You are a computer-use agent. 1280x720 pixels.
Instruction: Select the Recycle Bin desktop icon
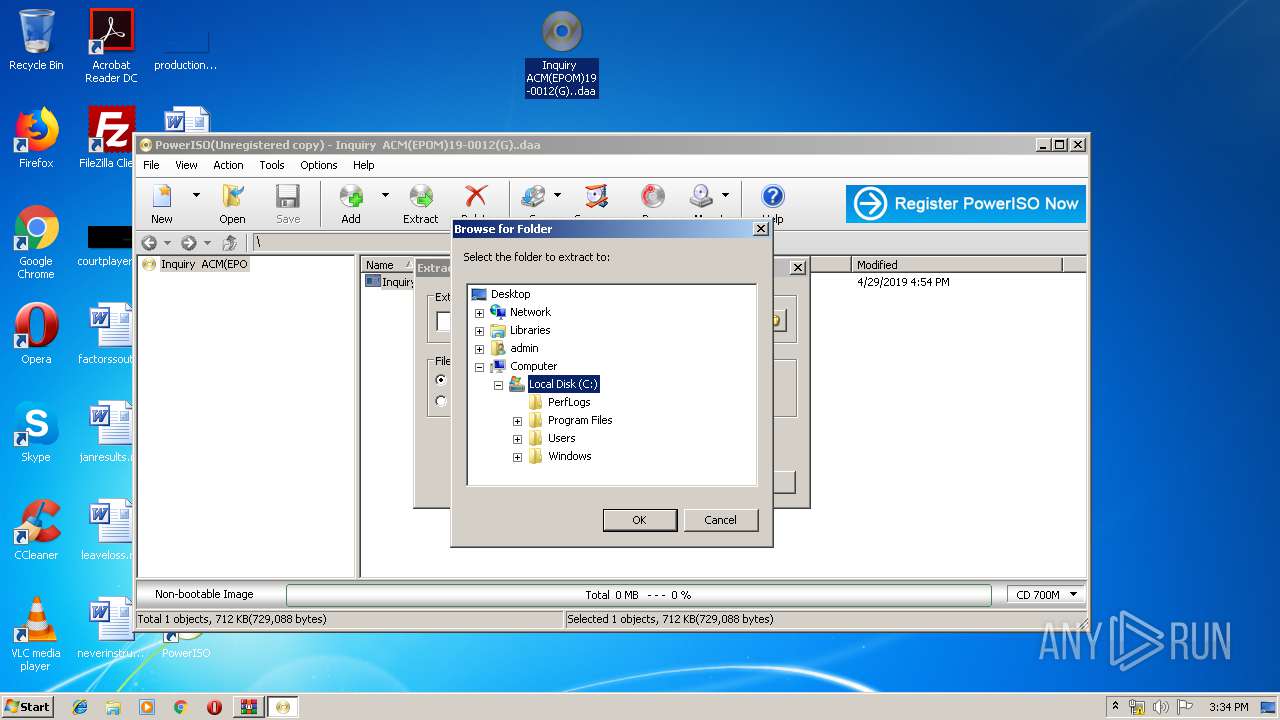(36, 40)
